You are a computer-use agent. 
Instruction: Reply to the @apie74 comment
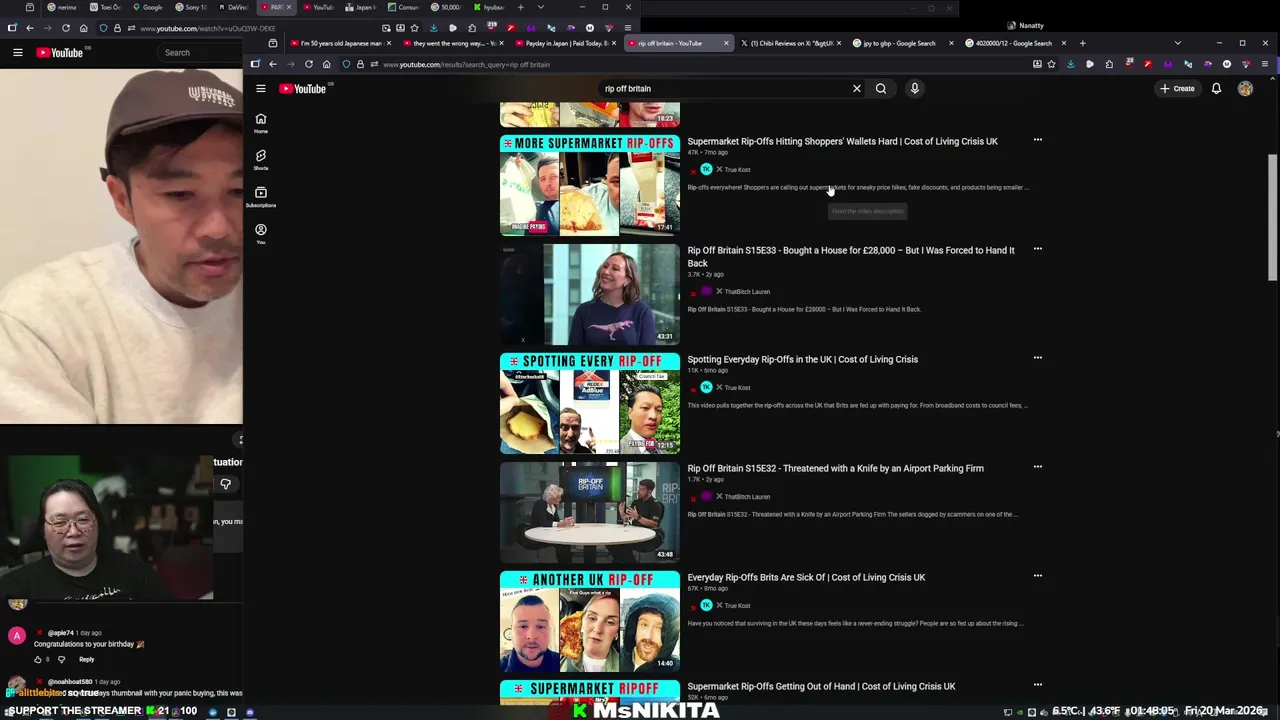coord(87,659)
